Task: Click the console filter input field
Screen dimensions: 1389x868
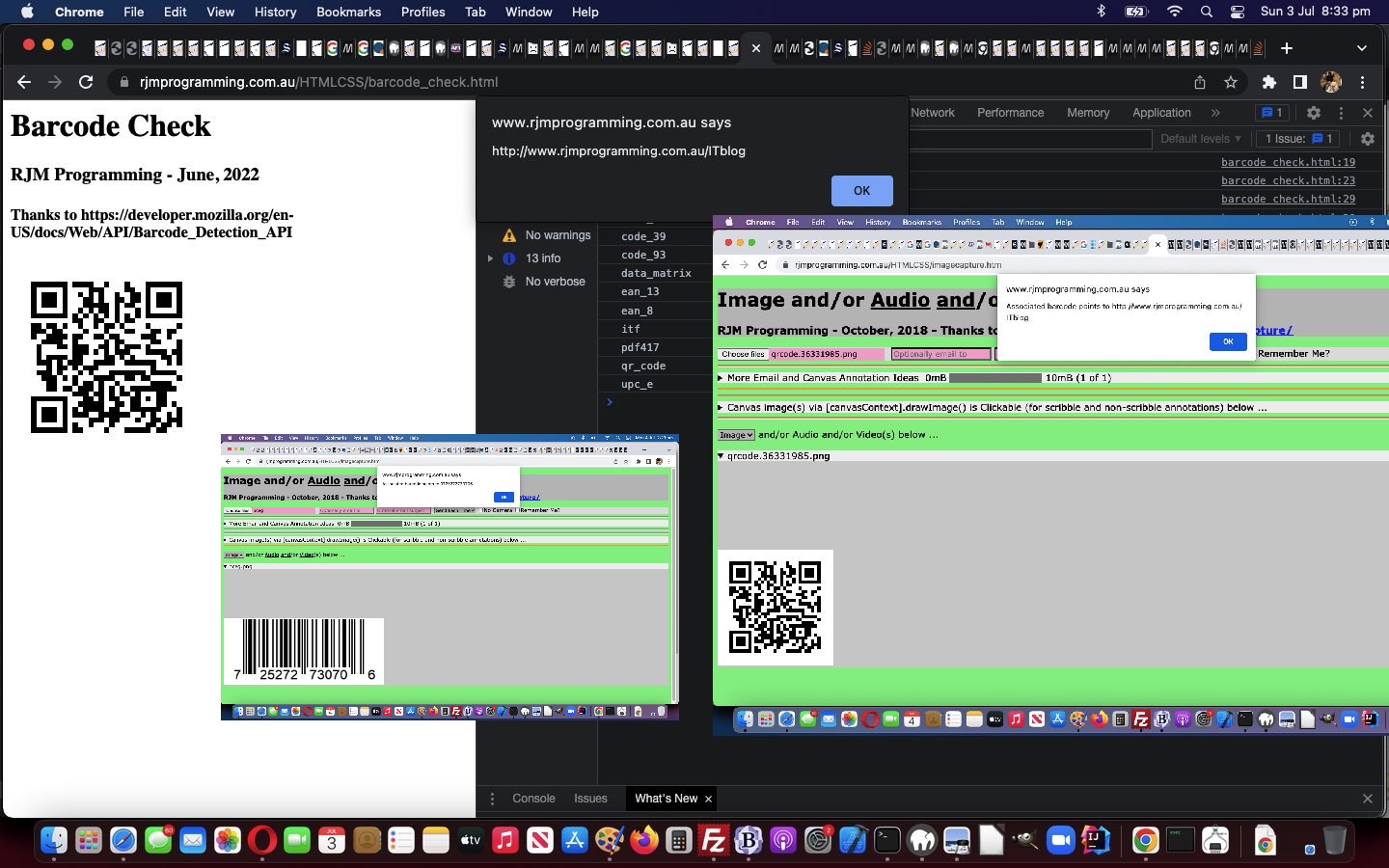Action: pos(1030,139)
